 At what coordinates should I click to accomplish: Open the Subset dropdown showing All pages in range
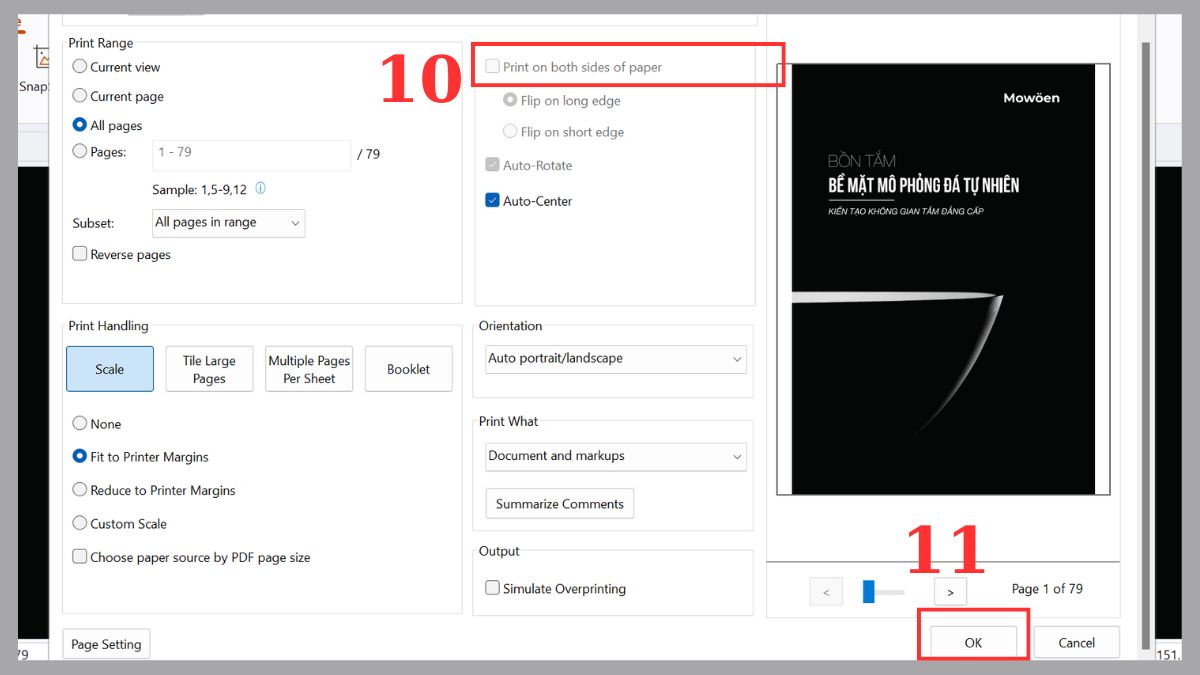[x=228, y=223]
